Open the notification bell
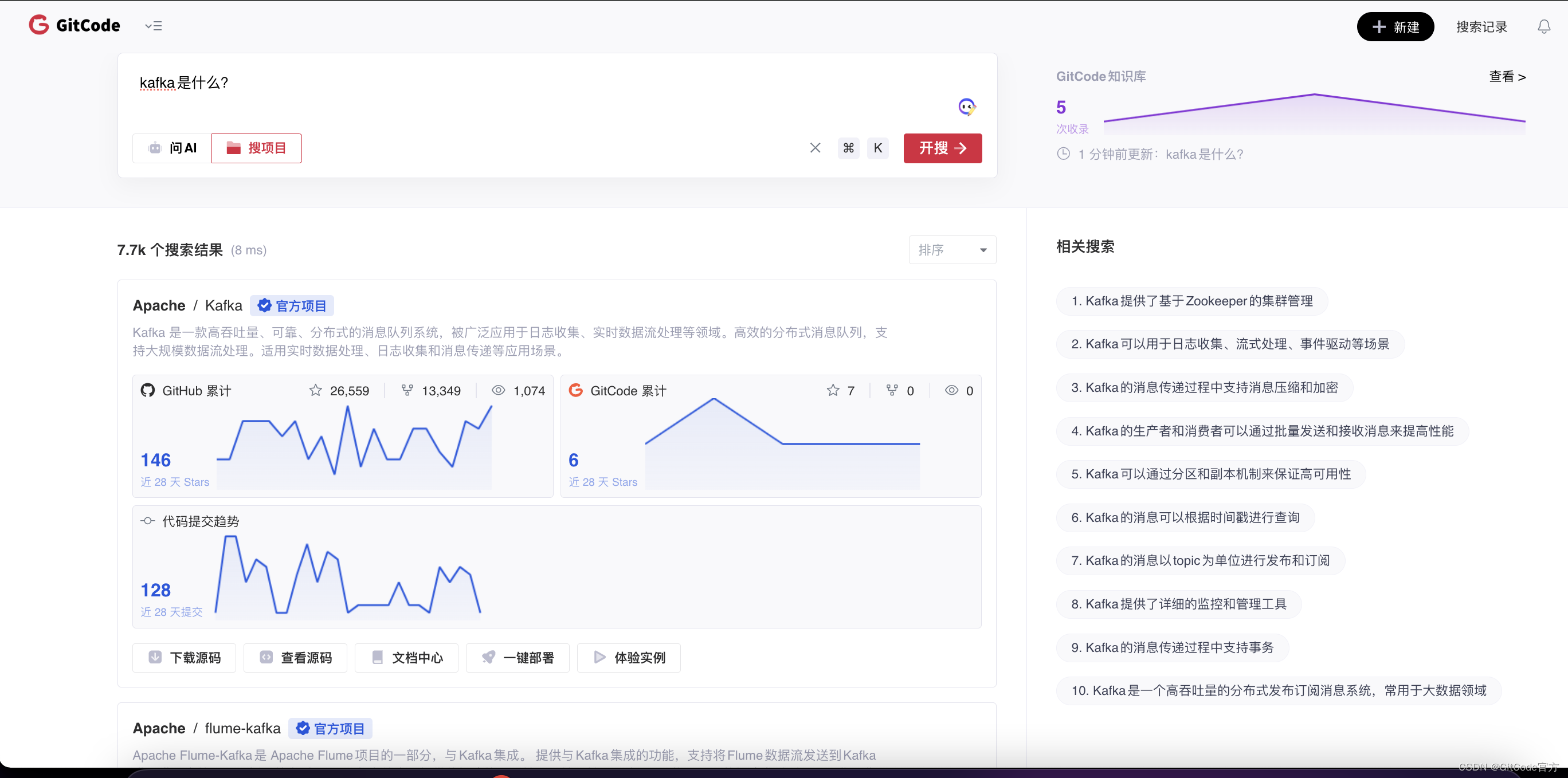 1544,27
